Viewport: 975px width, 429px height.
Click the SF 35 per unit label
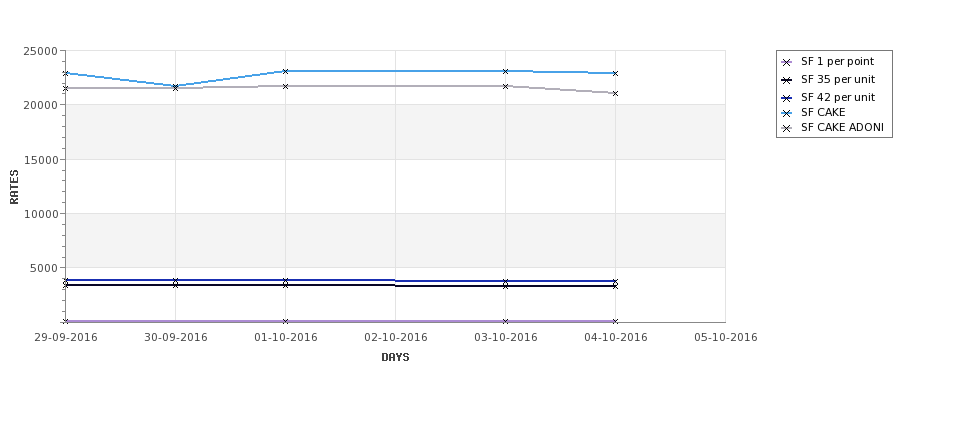point(838,80)
